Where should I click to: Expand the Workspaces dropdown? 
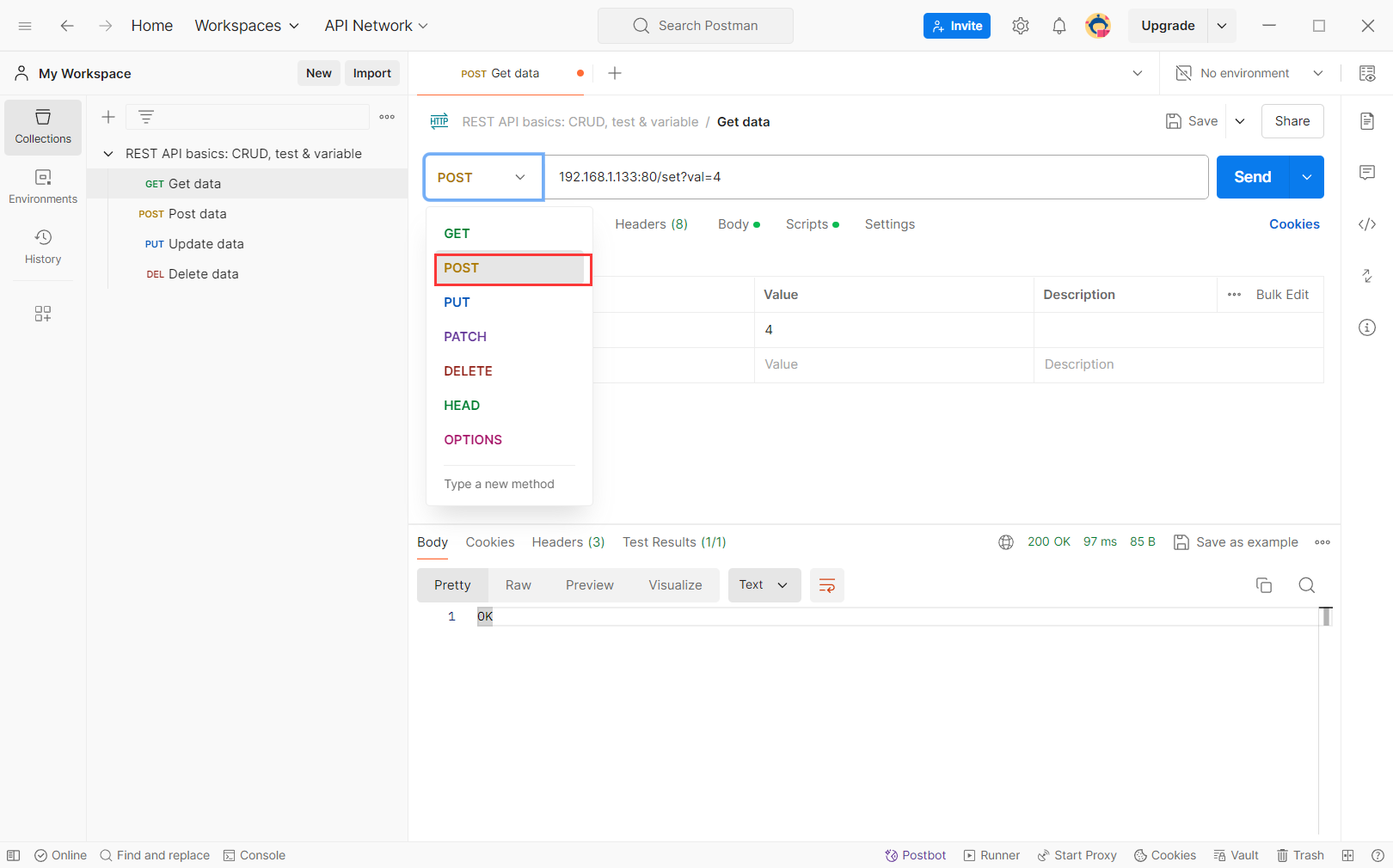tap(247, 26)
